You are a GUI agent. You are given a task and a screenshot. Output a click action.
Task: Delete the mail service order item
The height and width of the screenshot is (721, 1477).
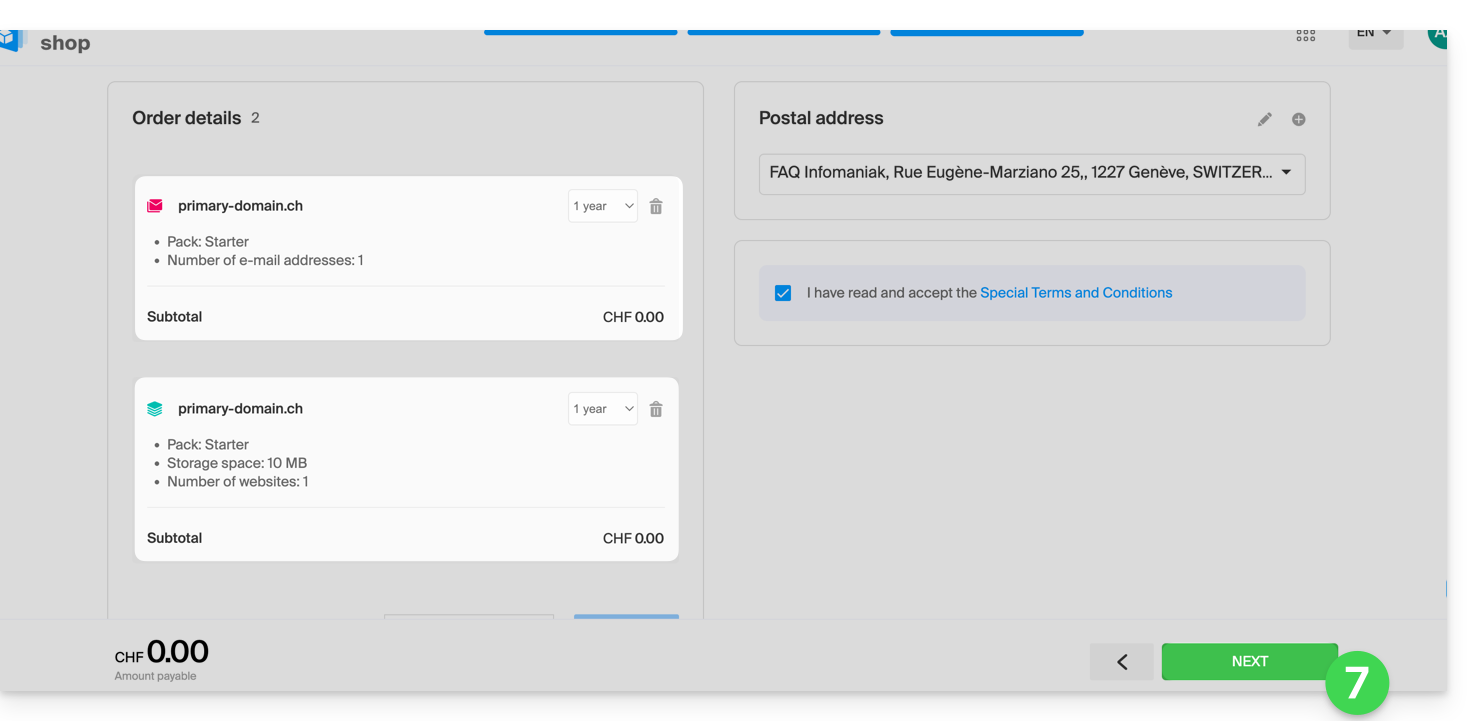pos(656,206)
